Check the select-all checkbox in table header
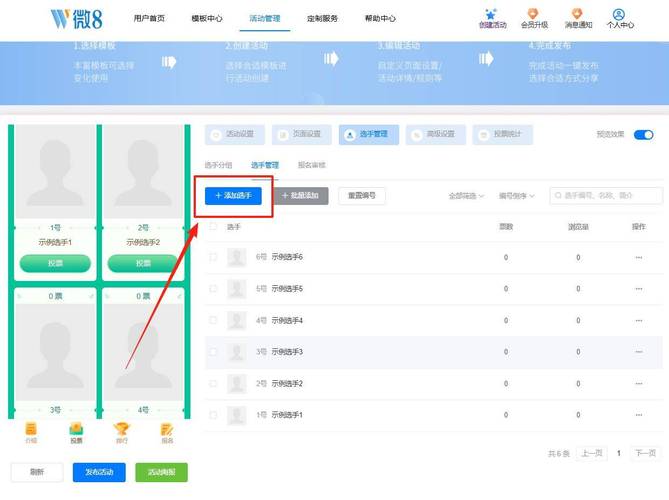This screenshot has width=669, height=500. (x=213, y=227)
